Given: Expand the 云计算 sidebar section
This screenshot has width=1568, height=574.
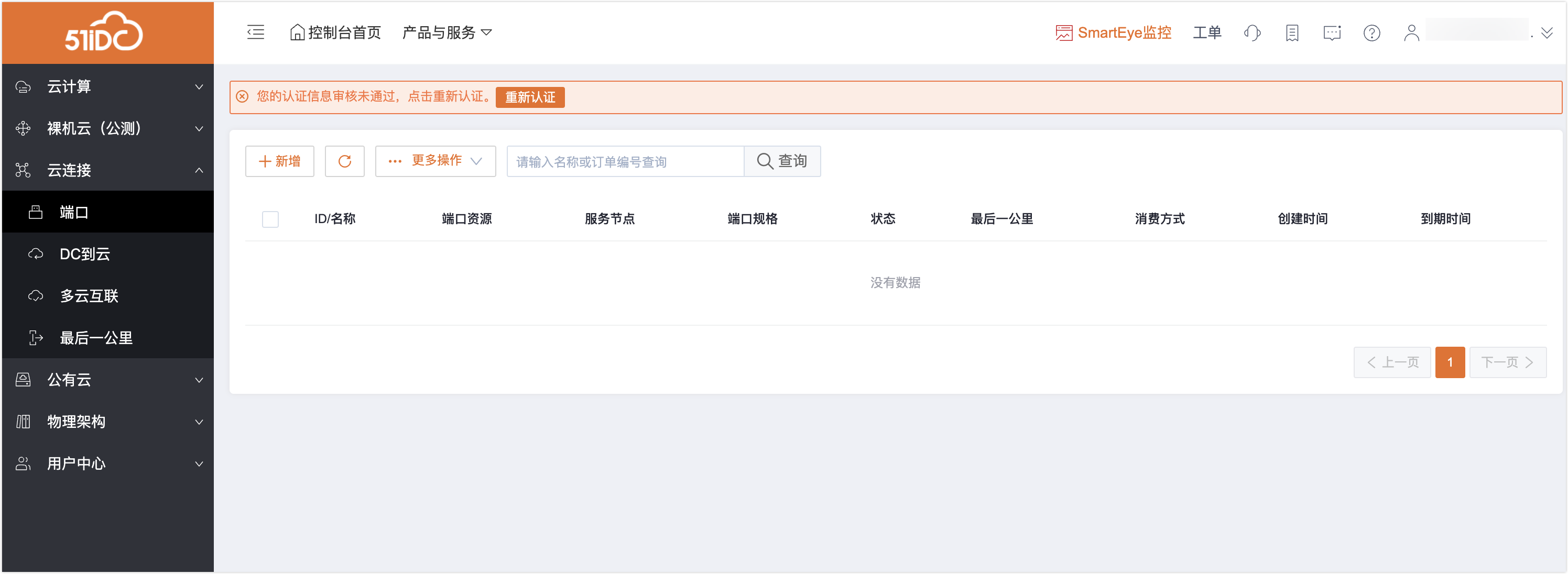Looking at the screenshot, I should pos(108,86).
